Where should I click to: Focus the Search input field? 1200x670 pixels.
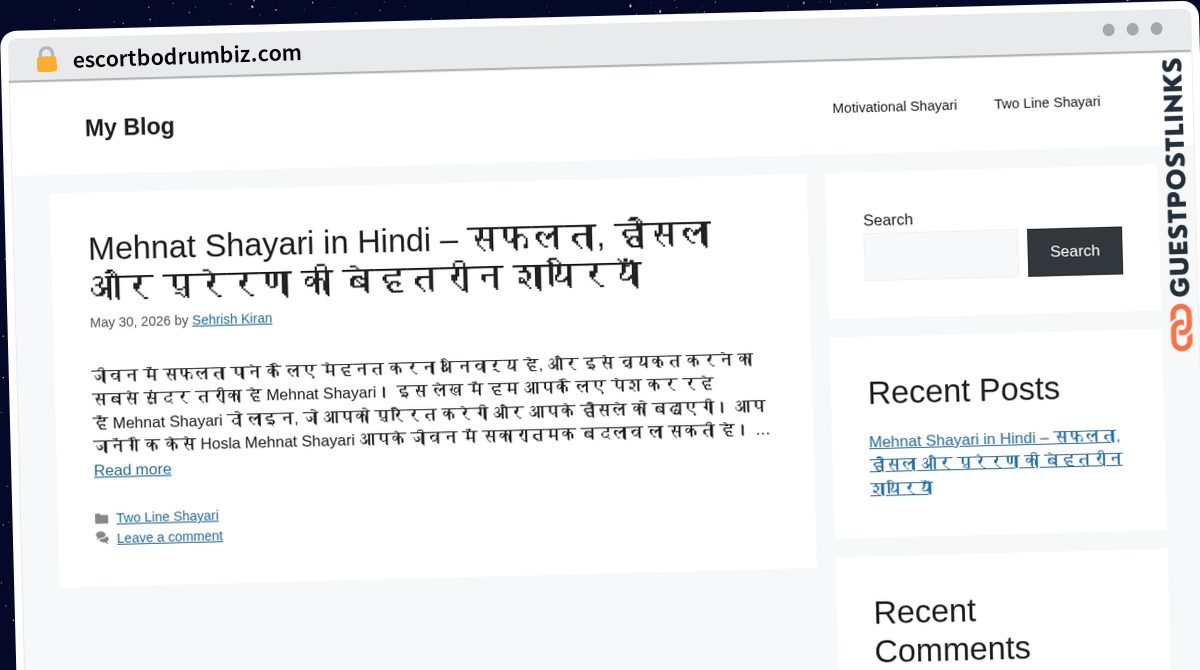941,255
